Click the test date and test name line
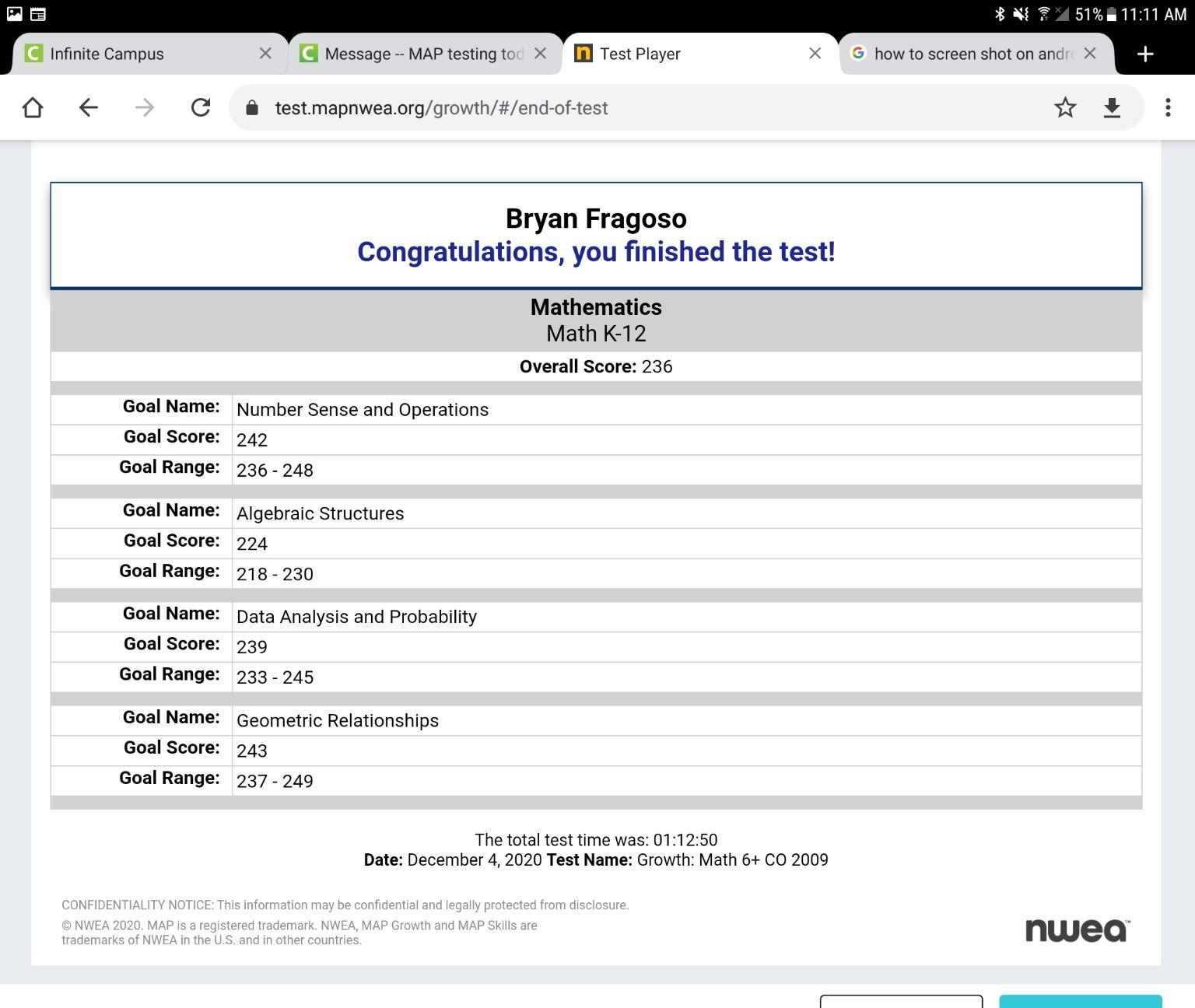 [x=596, y=860]
